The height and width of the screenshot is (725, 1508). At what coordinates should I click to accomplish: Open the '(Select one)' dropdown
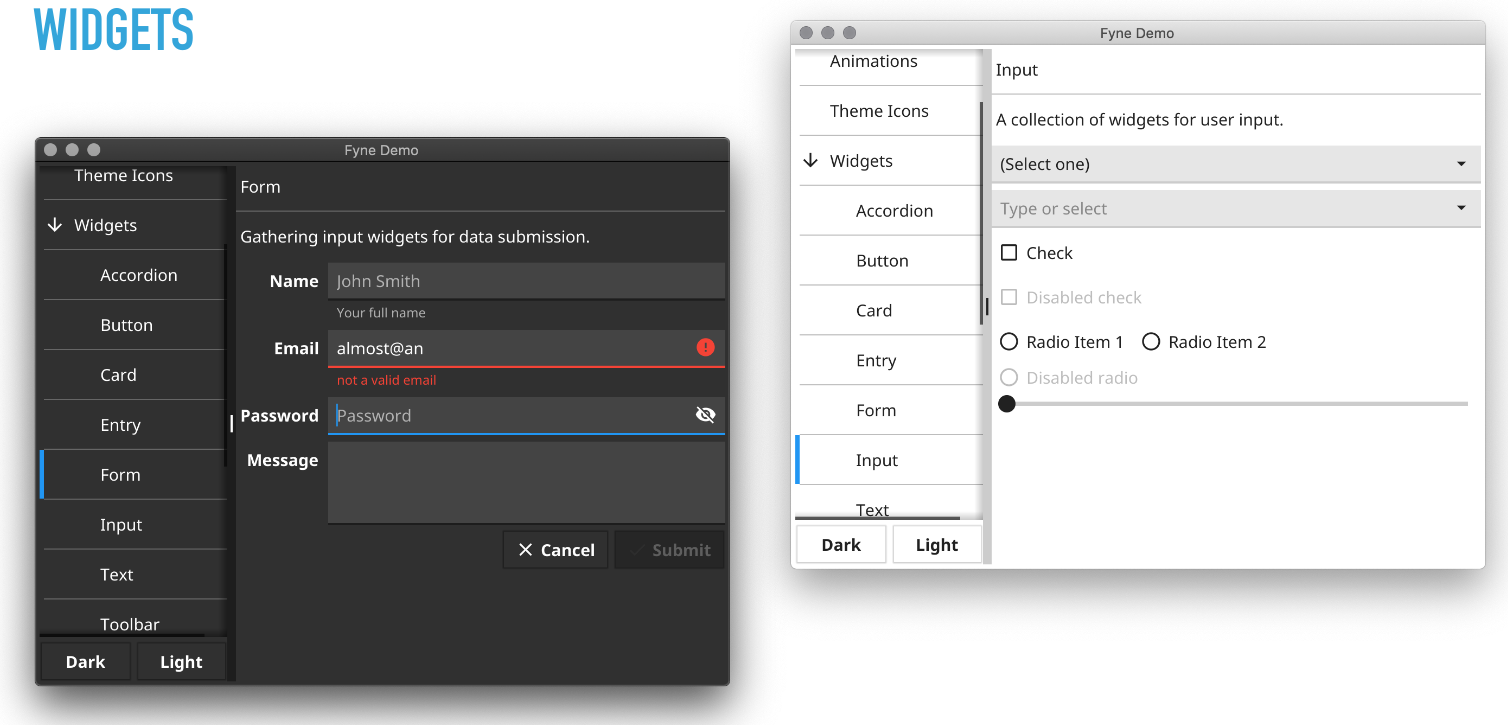point(1235,164)
